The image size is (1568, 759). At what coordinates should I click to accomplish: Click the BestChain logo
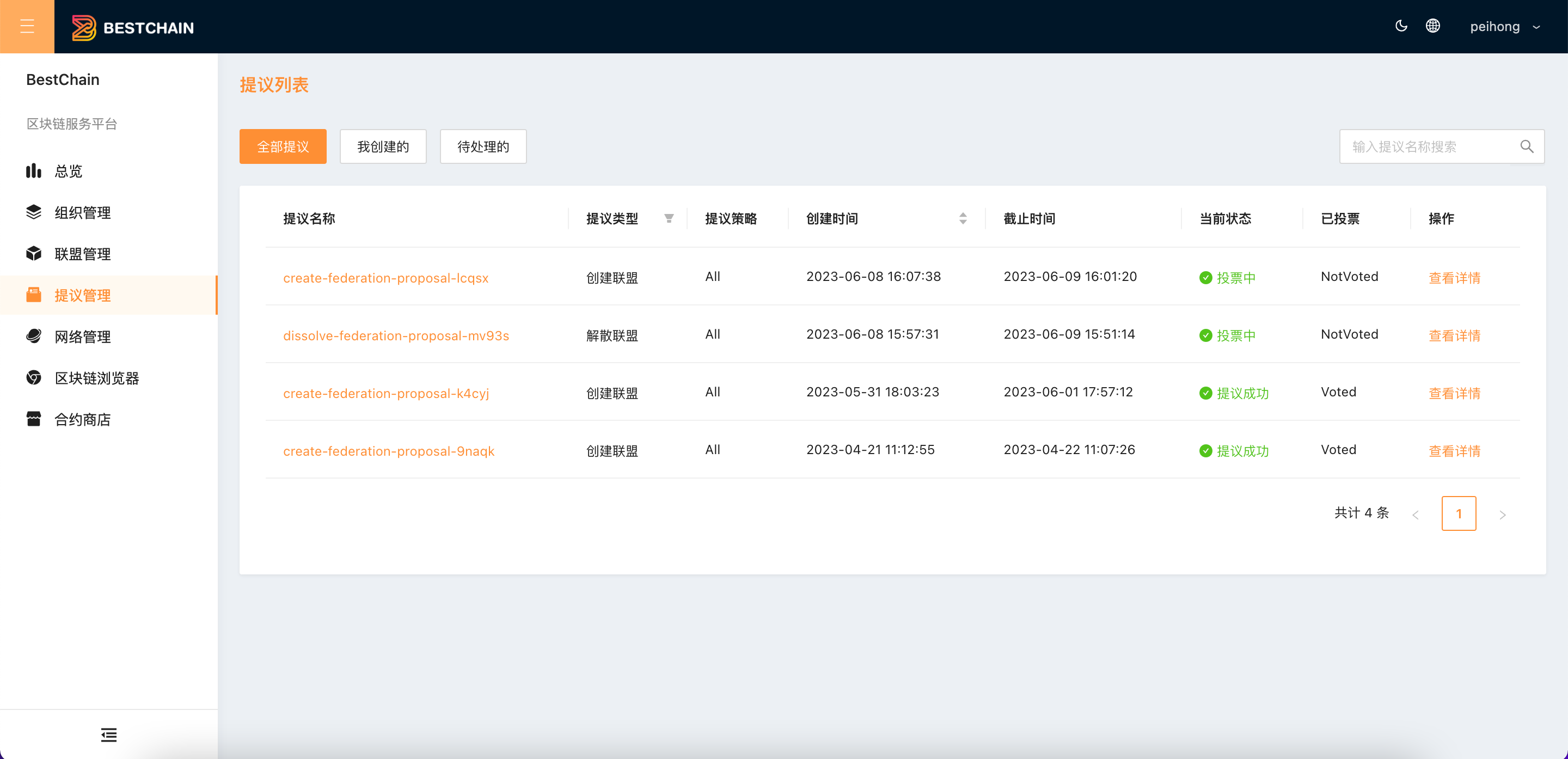[x=133, y=27]
